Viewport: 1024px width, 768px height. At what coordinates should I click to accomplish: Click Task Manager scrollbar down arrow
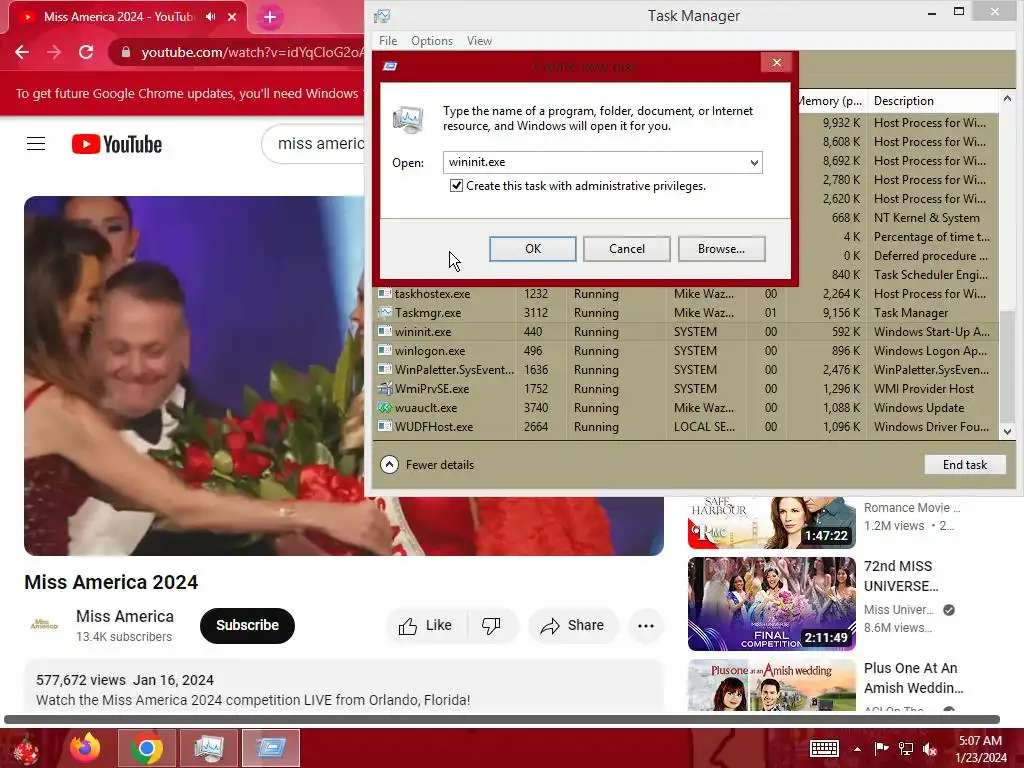tap(1007, 431)
